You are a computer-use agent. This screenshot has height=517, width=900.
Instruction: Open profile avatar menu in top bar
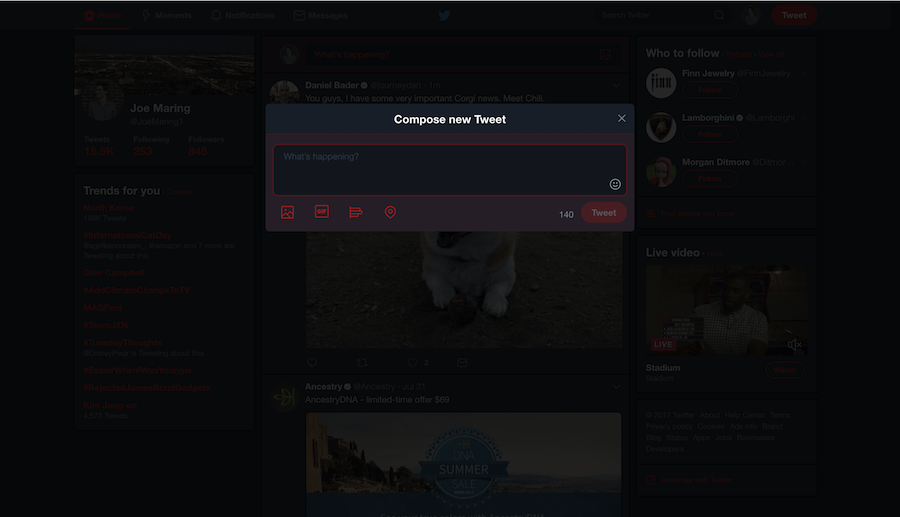tap(750, 16)
